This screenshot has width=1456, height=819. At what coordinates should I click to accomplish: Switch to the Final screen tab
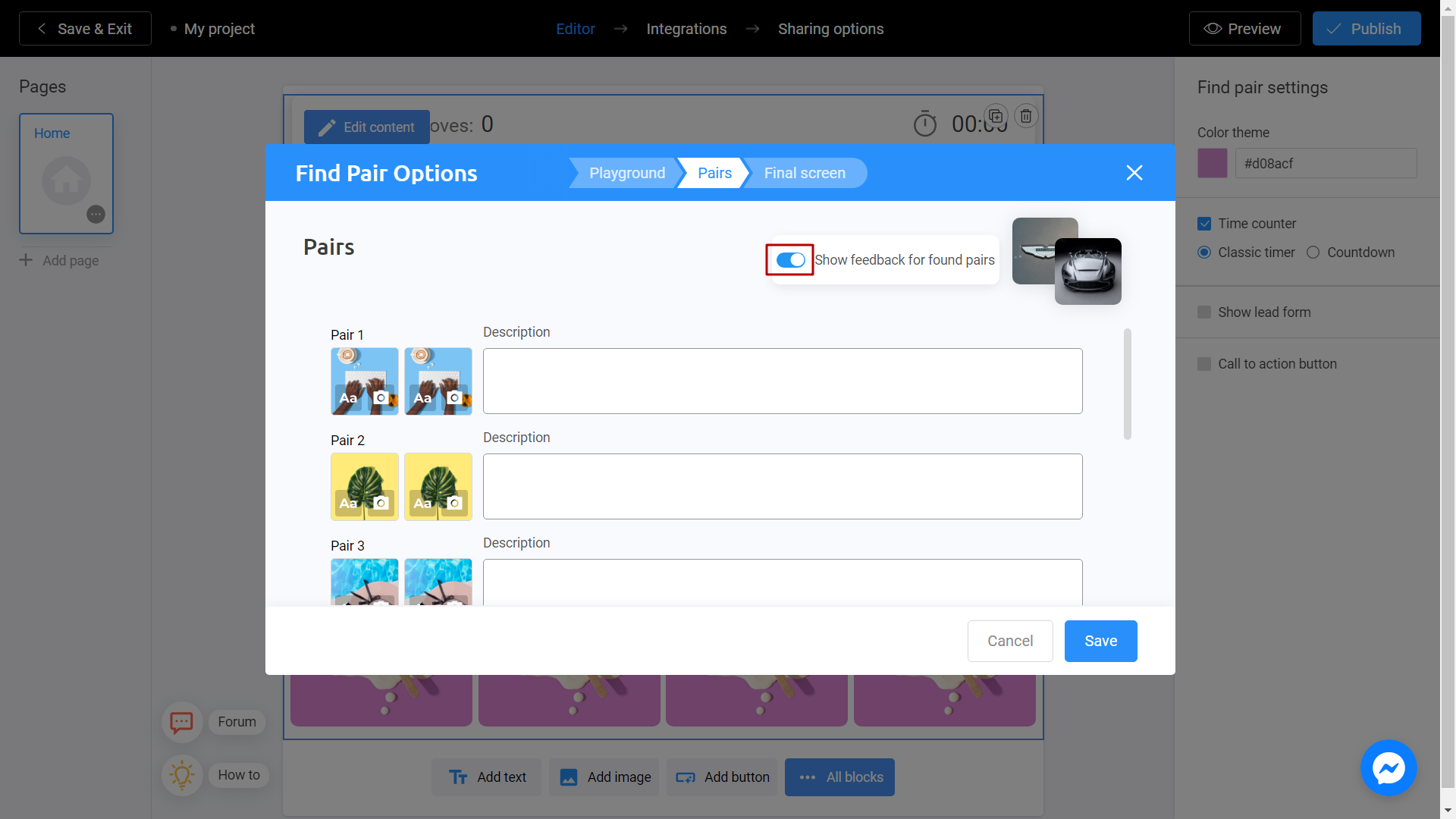pos(804,172)
